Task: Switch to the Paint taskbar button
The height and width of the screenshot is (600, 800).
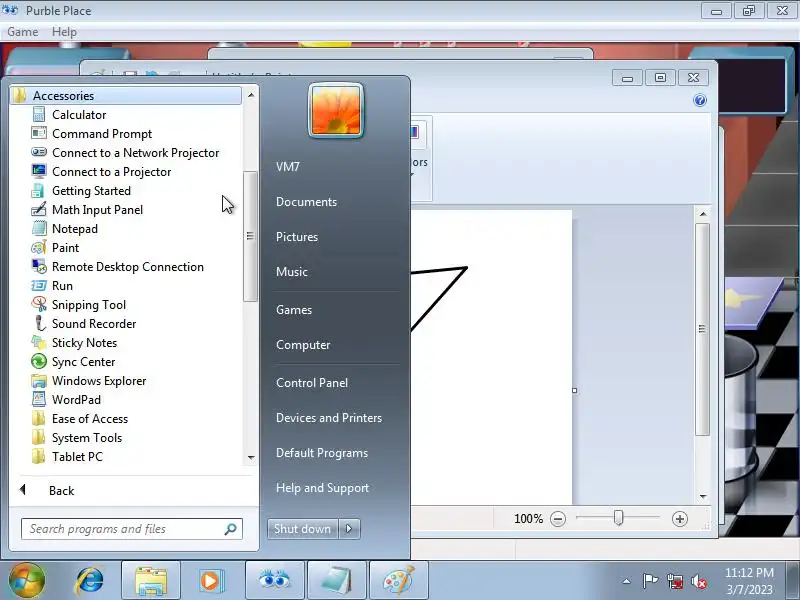Action: point(398,581)
